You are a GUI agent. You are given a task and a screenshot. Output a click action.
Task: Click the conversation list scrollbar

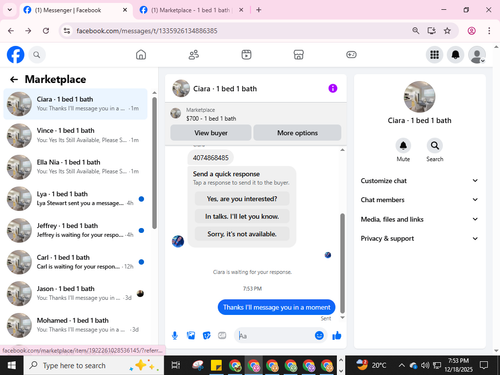154,163
